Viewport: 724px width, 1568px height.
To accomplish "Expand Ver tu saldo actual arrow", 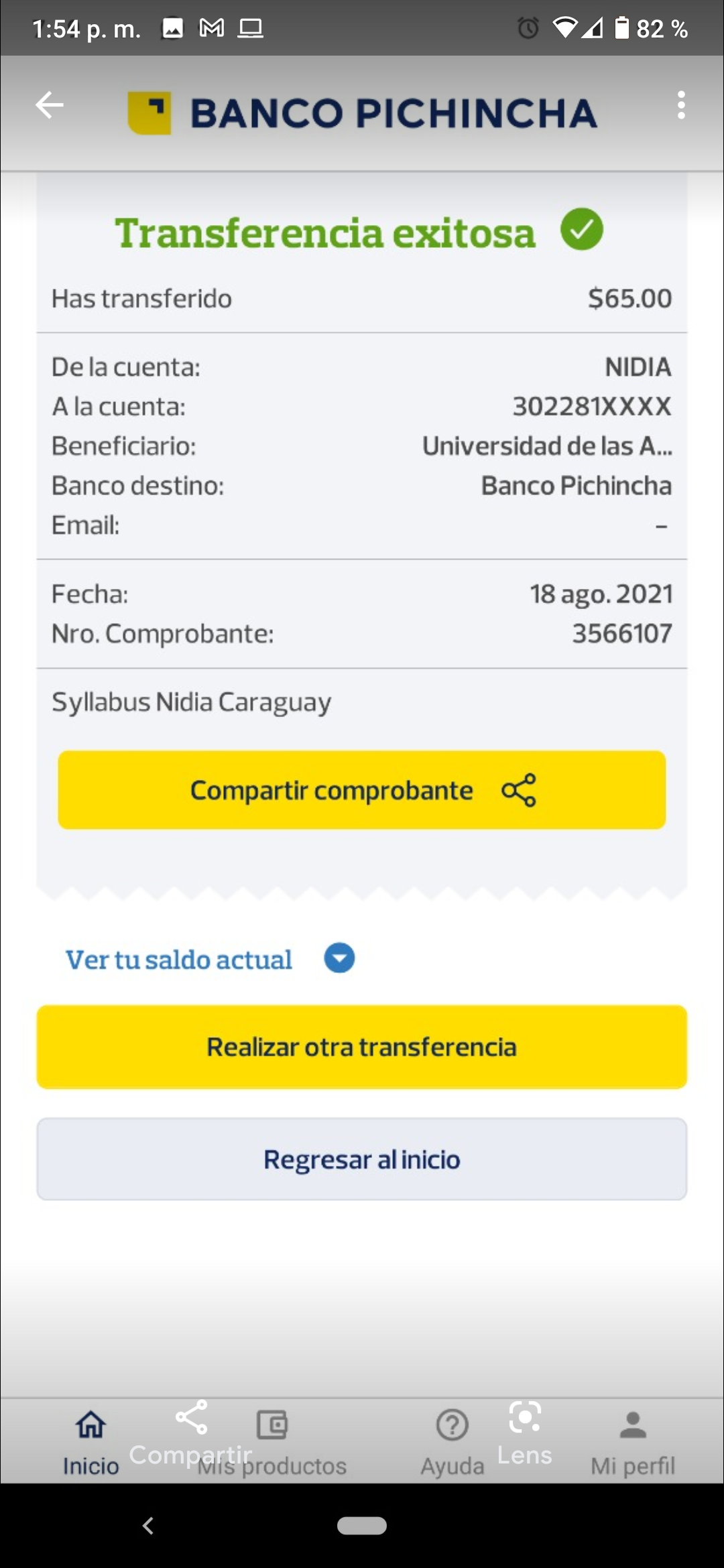I will (339, 958).
